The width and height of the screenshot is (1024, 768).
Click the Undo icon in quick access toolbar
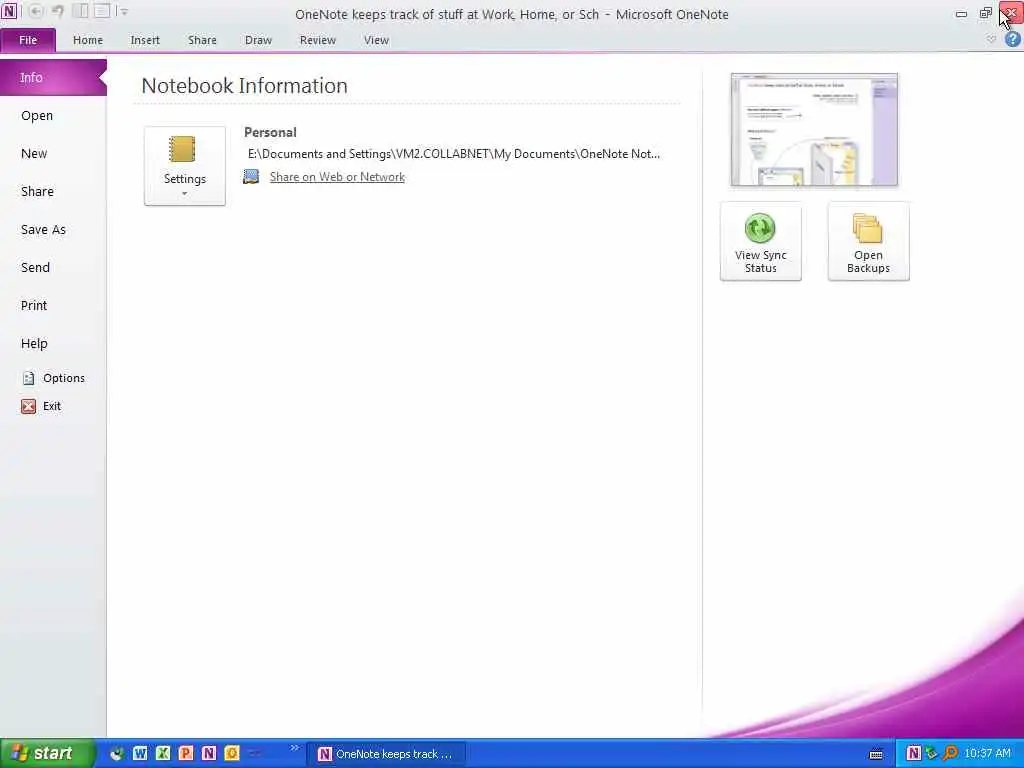coord(57,11)
